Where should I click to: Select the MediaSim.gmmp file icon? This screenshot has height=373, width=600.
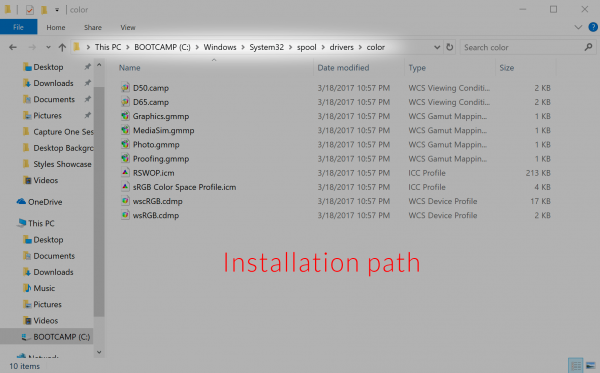coord(125,130)
